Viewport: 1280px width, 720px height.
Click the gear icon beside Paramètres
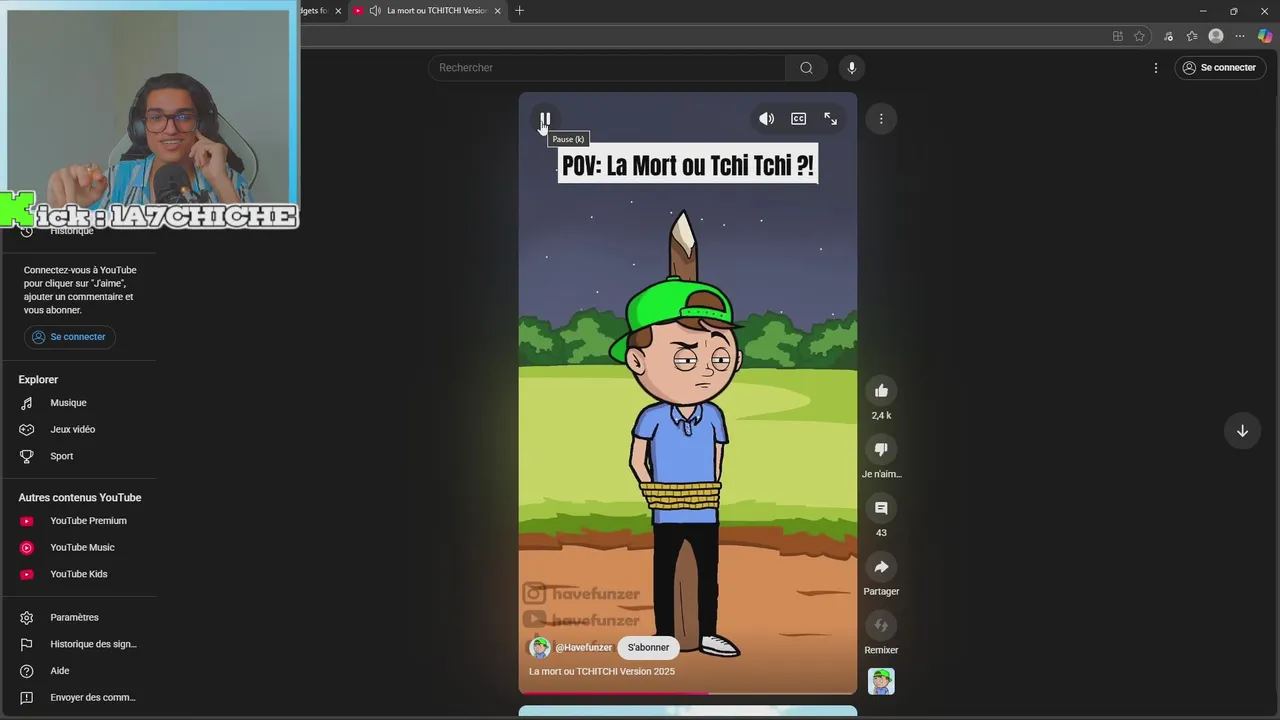(x=27, y=618)
